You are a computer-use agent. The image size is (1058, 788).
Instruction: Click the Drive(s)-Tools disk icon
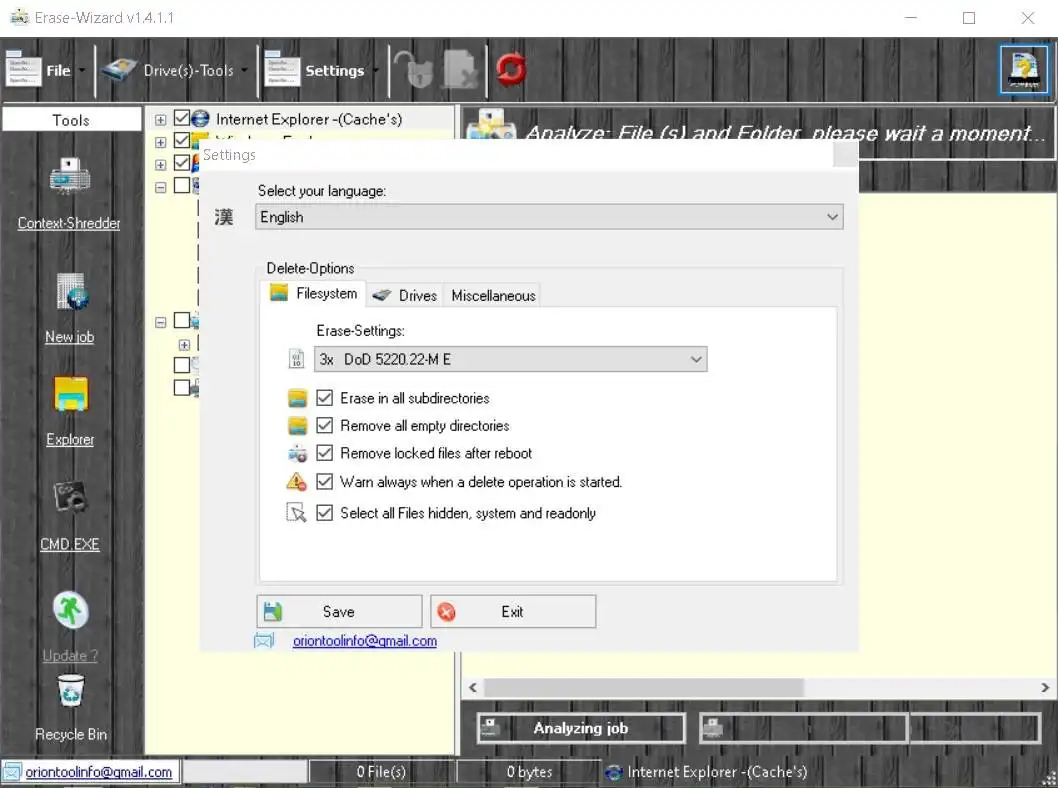point(119,70)
